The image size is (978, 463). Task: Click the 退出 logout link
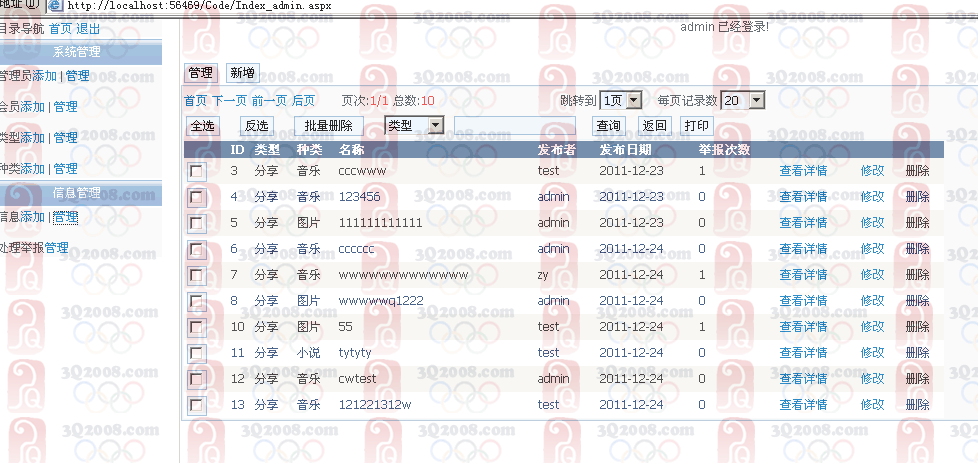88,29
